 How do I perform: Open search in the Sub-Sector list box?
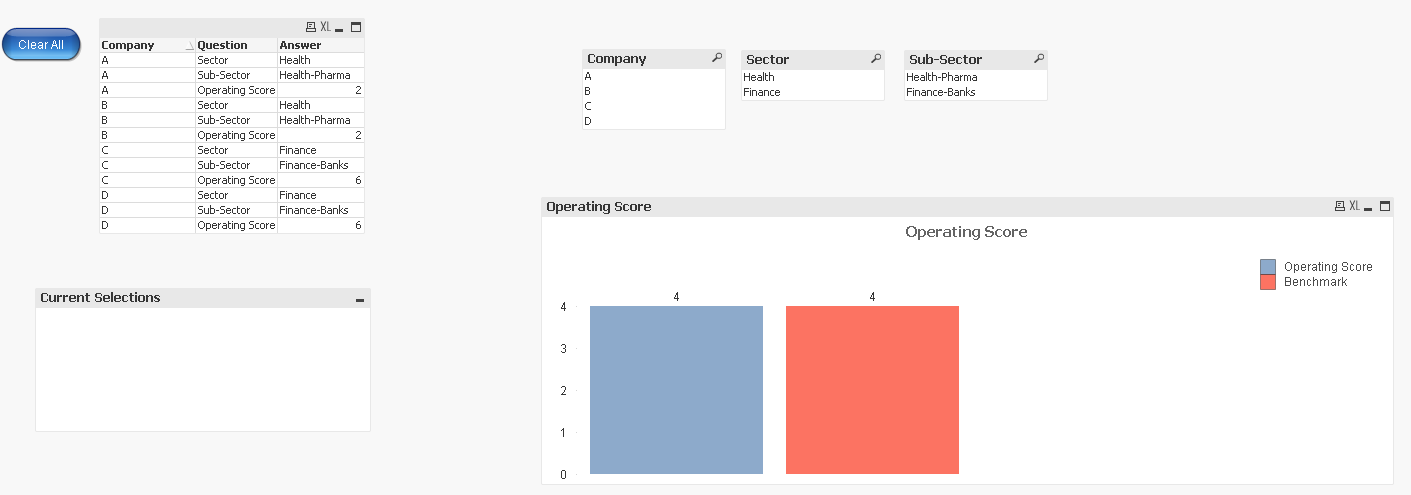(x=1039, y=59)
